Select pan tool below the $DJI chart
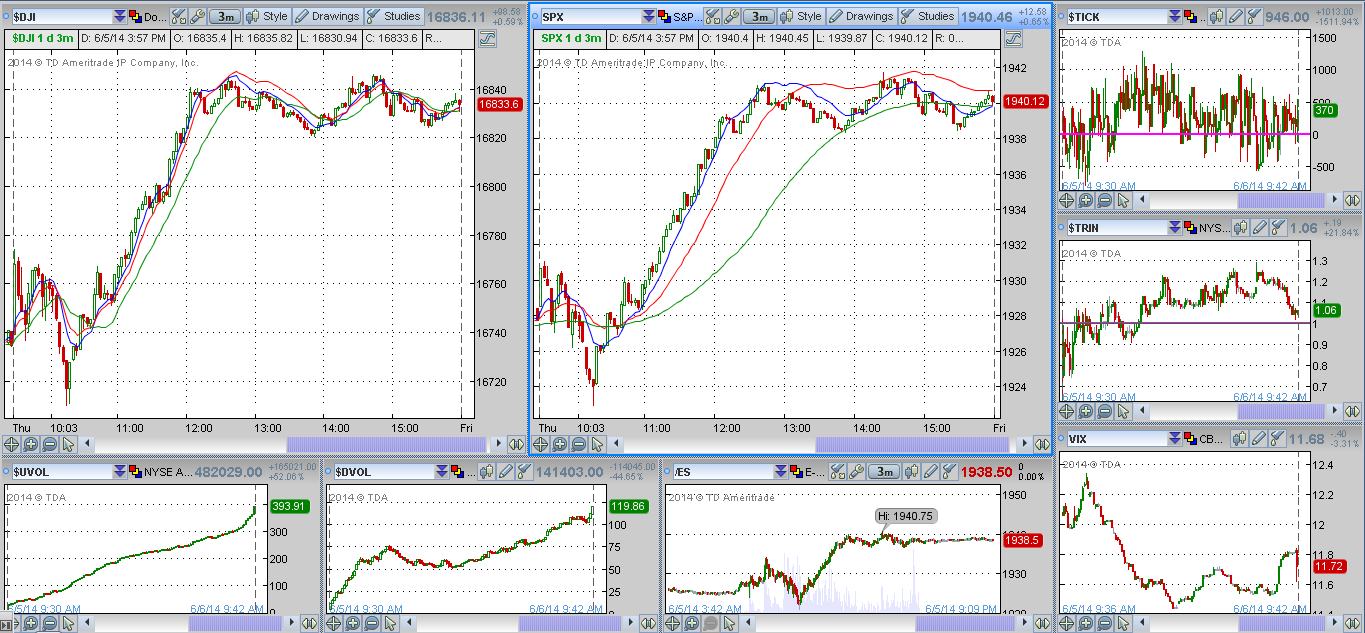This screenshot has width=1365, height=633. 11,444
